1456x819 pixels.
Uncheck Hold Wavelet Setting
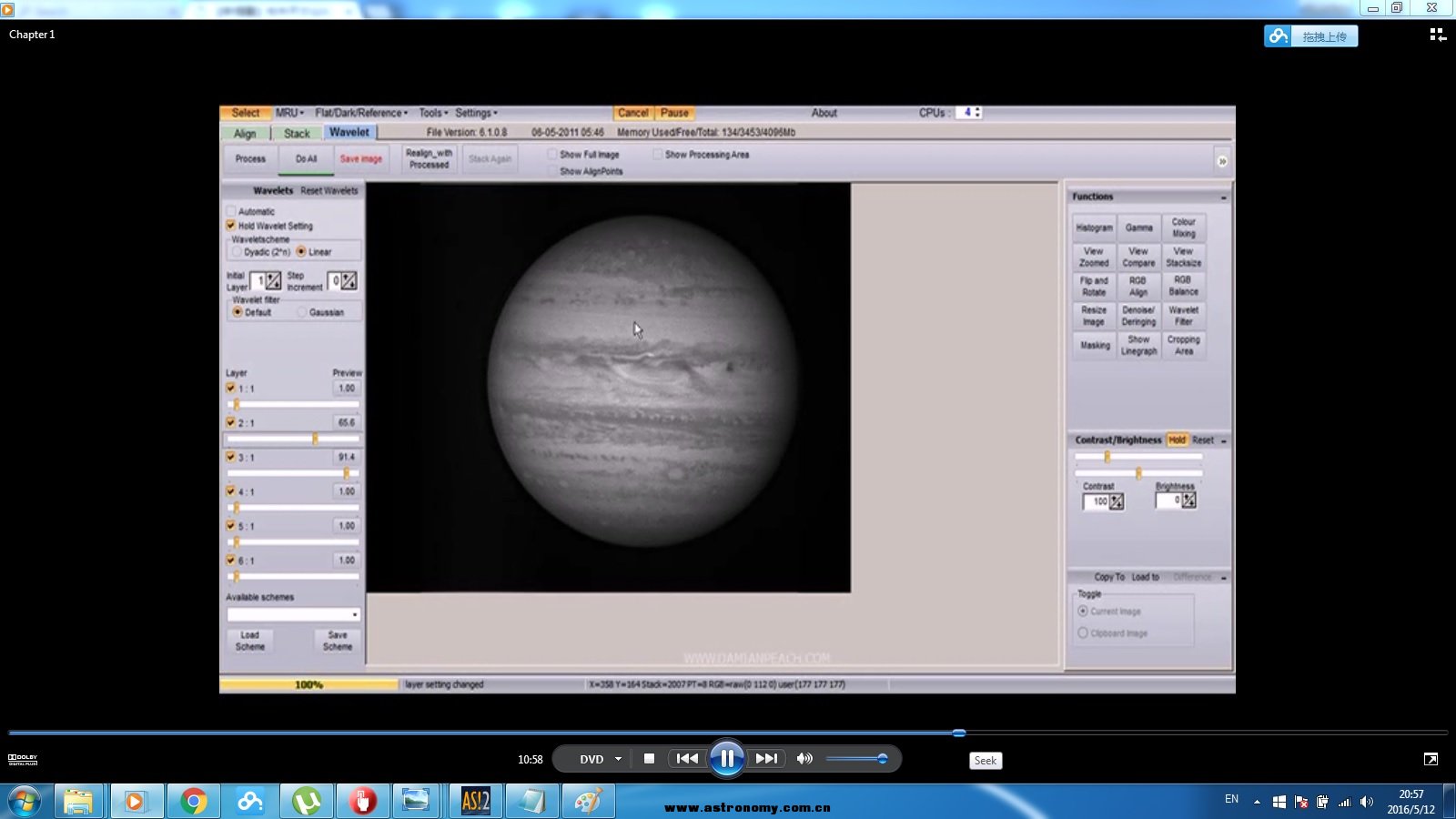click(x=231, y=225)
